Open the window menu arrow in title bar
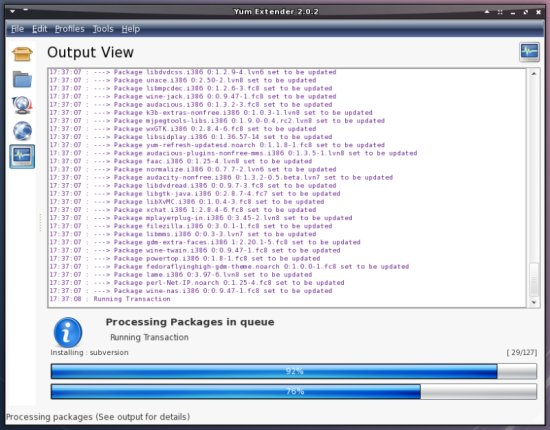550x430 pixels. tap(13, 11)
